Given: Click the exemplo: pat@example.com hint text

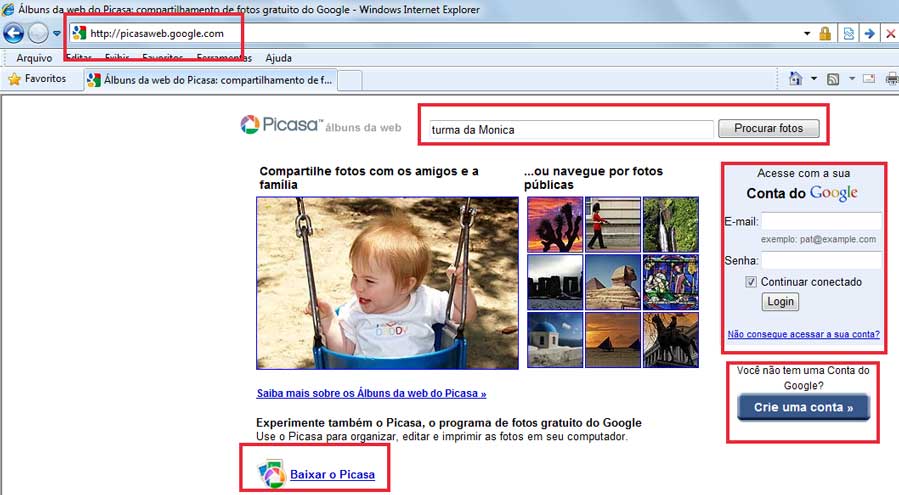Looking at the screenshot, I should point(818,239).
